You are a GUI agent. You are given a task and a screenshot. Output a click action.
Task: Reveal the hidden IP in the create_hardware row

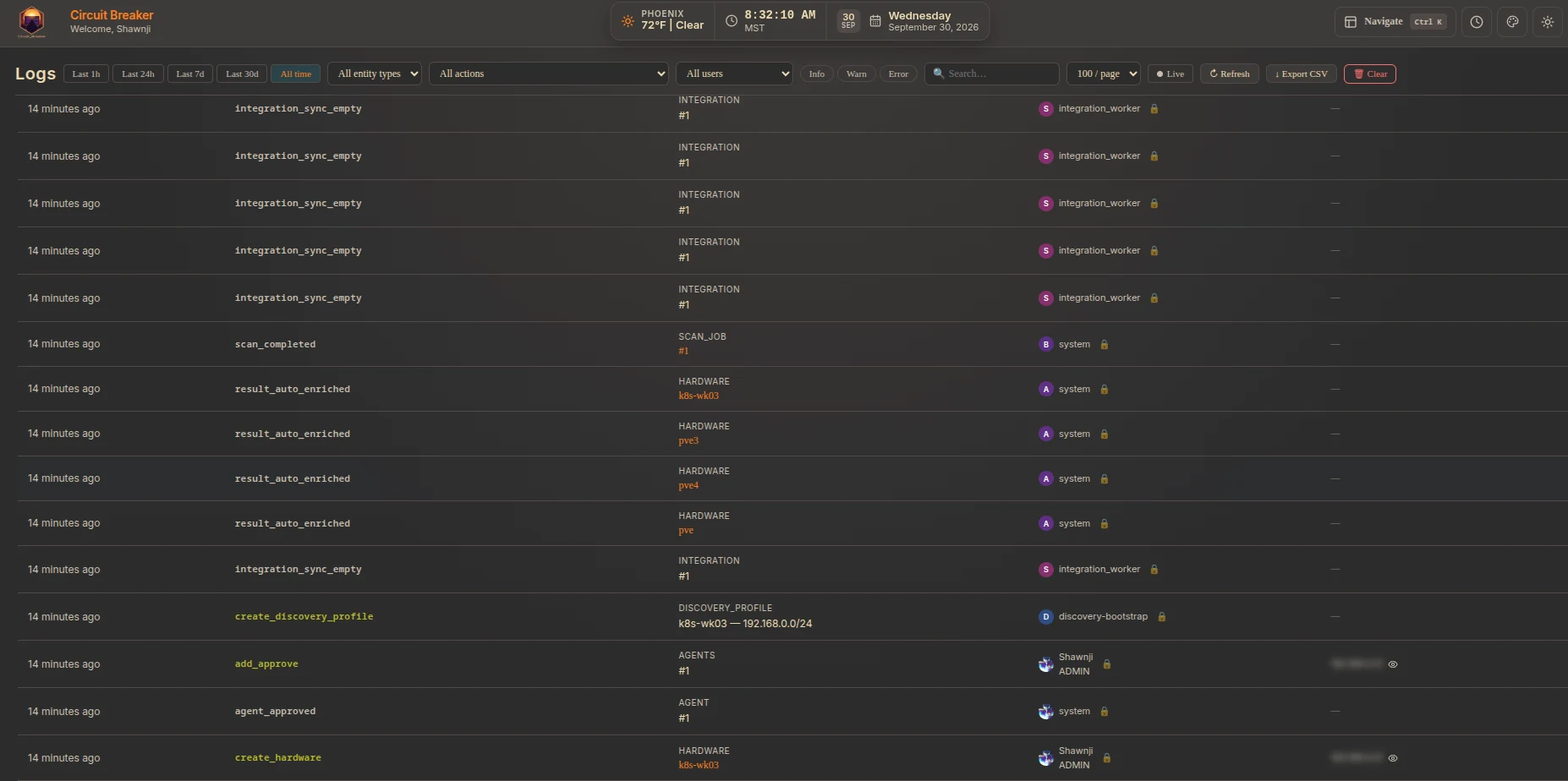(x=1393, y=758)
